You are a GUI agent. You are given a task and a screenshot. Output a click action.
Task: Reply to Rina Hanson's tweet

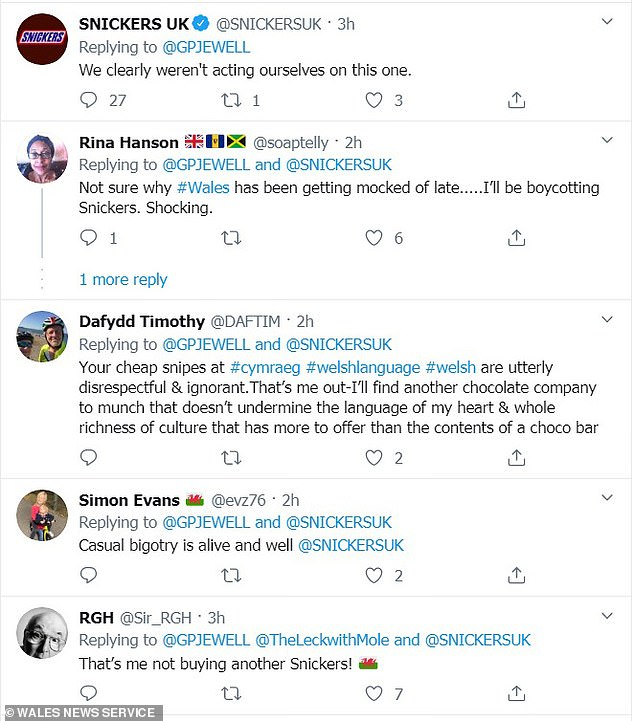pos(89,238)
